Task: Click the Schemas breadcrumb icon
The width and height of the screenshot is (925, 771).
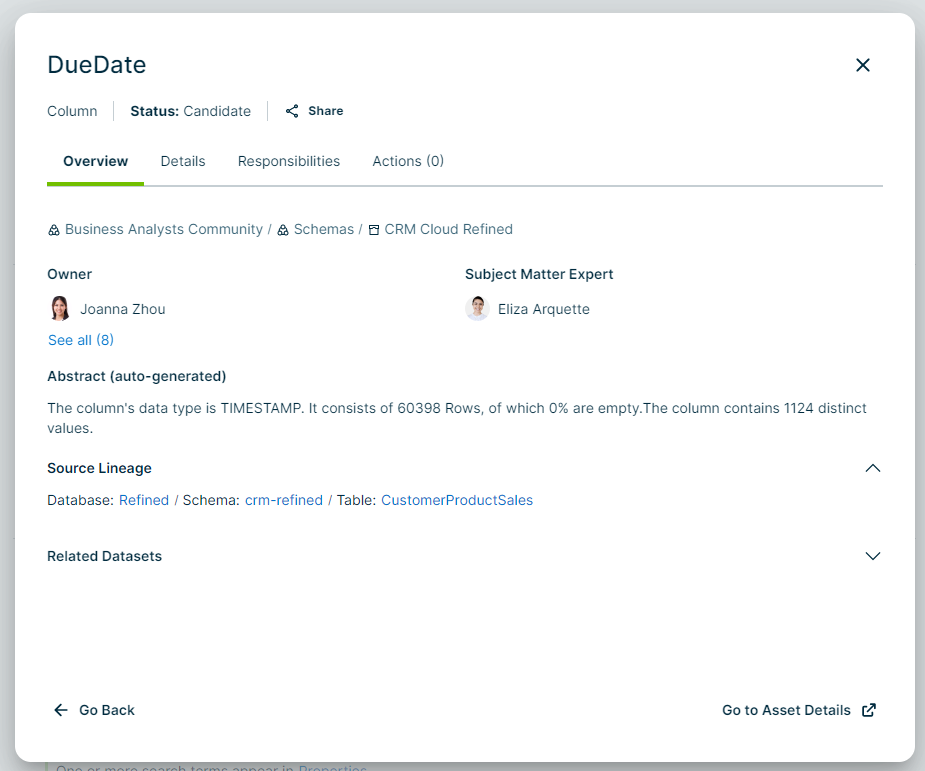Action: click(x=283, y=230)
